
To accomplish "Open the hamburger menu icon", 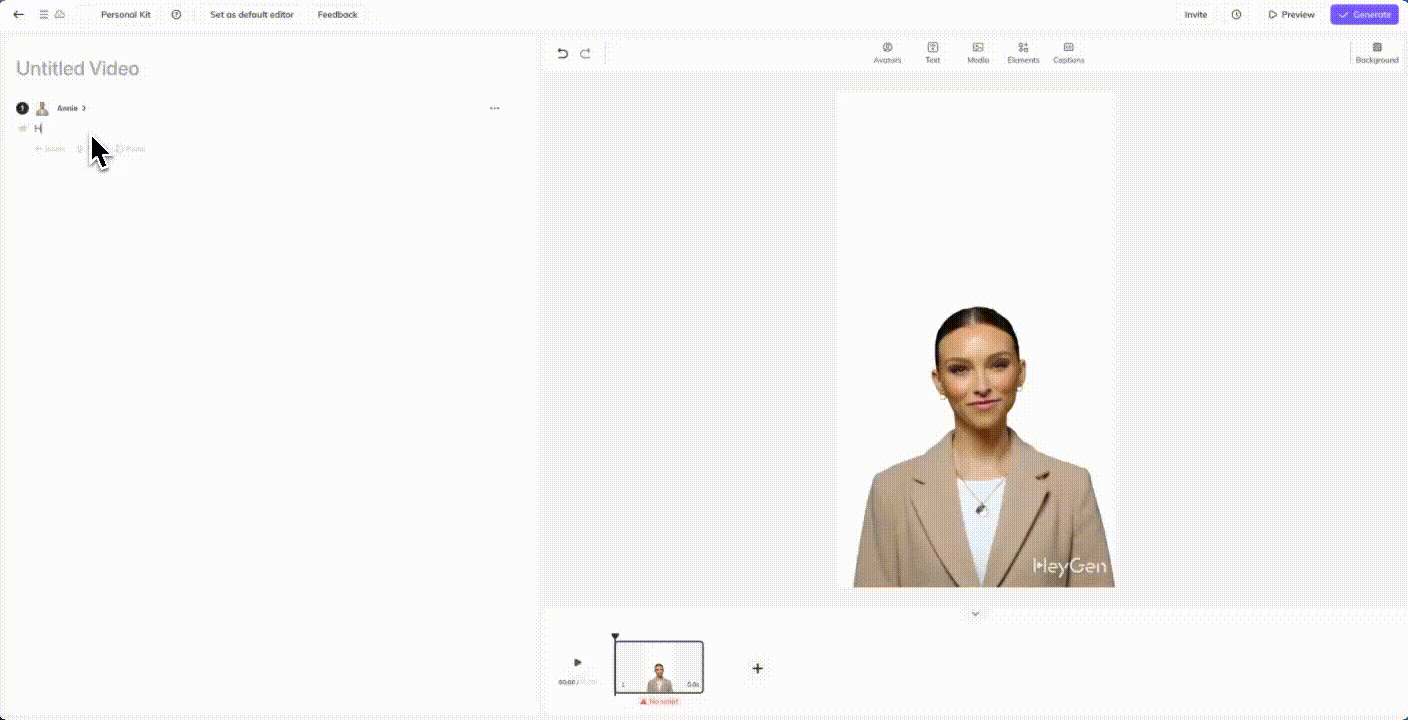I will pos(43,15).
